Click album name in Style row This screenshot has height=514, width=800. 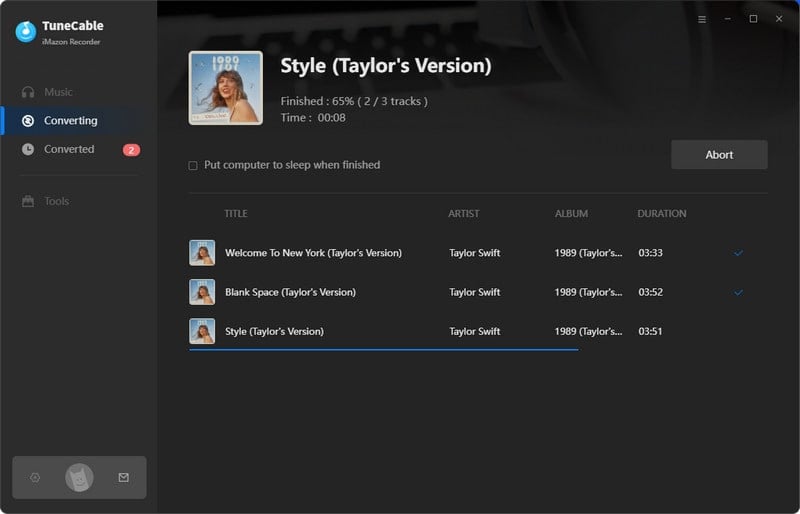[588, 331]
